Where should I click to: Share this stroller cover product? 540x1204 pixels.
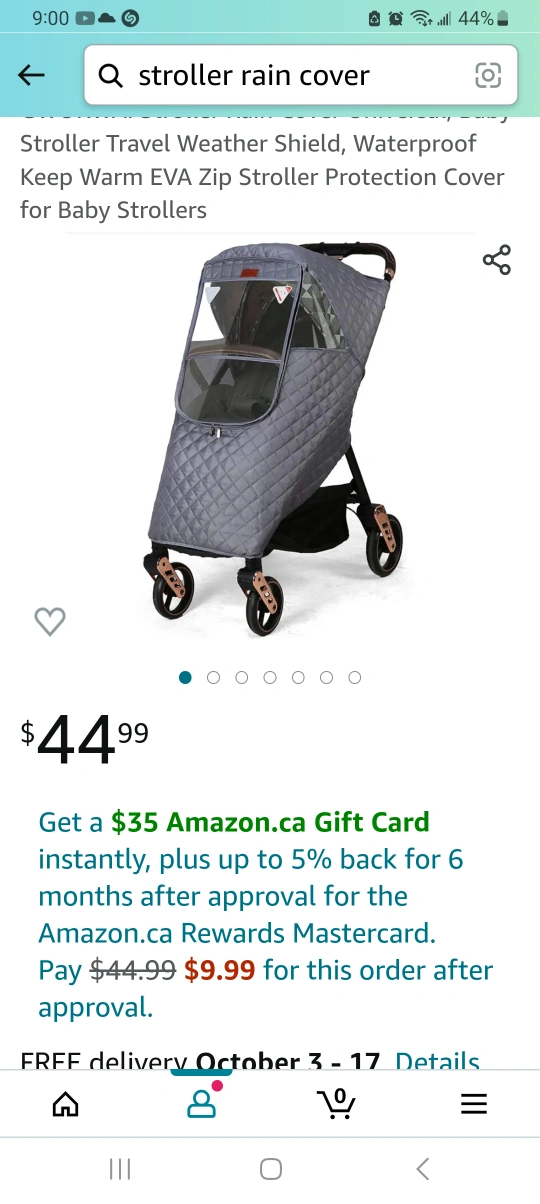(496, 260)
